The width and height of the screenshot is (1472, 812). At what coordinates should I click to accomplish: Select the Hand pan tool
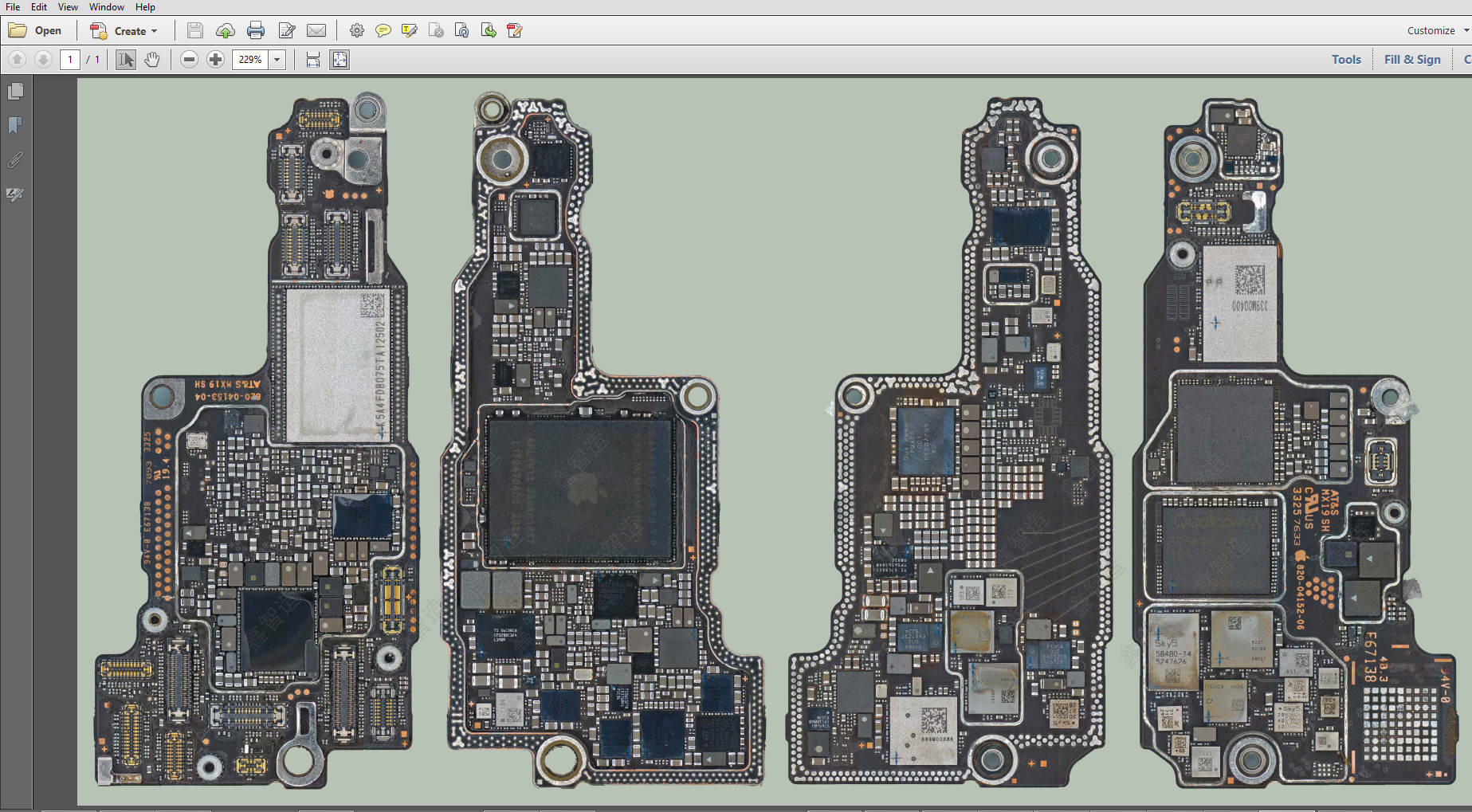(152, 60)
